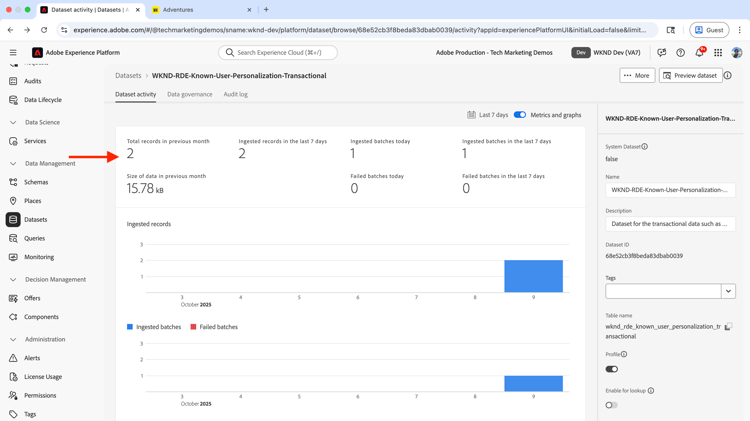Click the Datasets breadcrumb link
The image size is (750, 421).
tap(128, 76)
